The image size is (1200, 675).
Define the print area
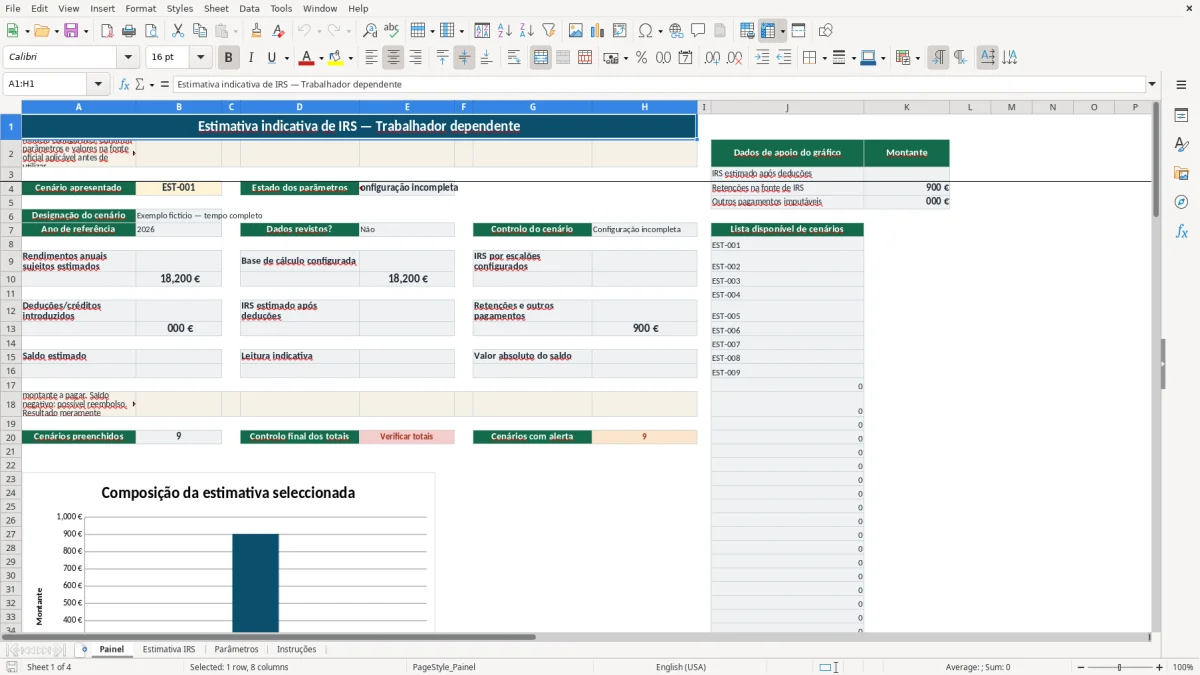click(747, 31)
